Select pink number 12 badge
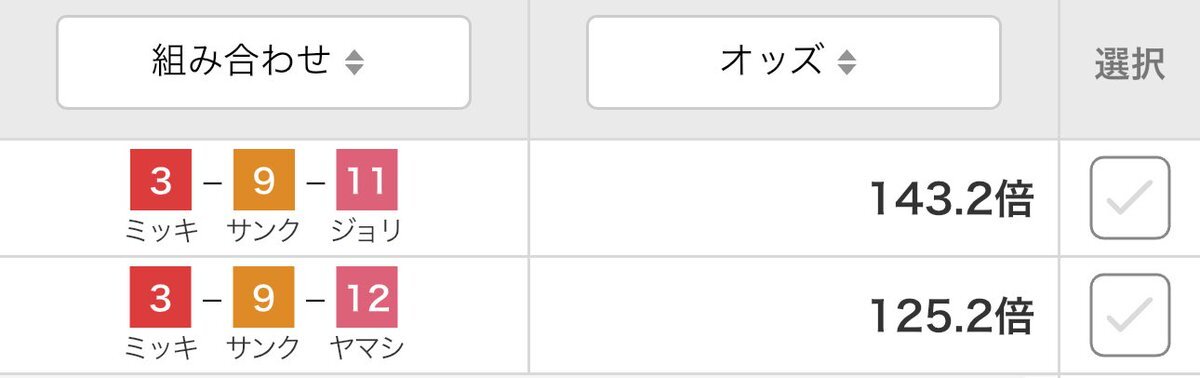The width and height of the screenshot is (1200, 378). [367, 298]
